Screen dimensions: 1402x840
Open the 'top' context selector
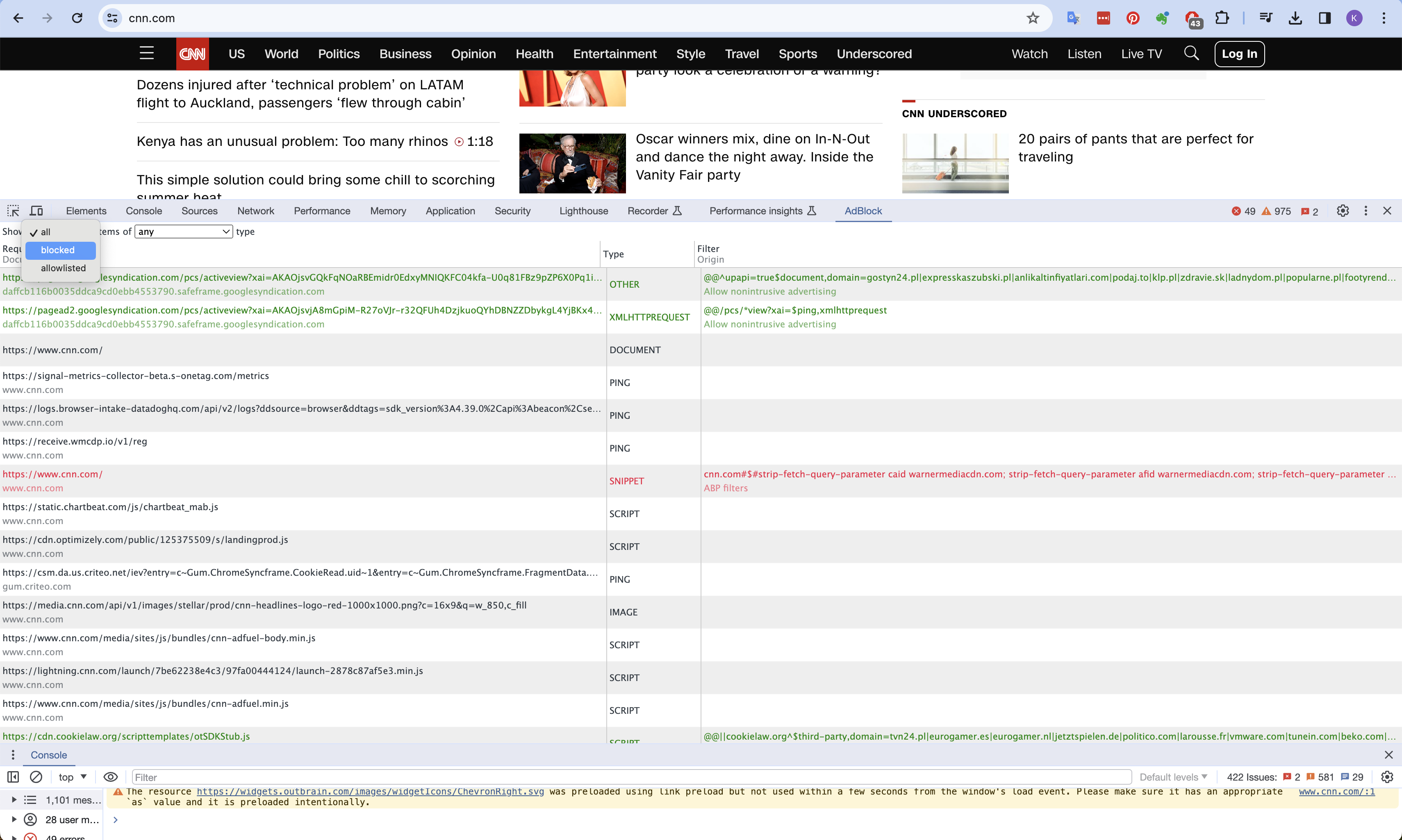pos(73,776)
